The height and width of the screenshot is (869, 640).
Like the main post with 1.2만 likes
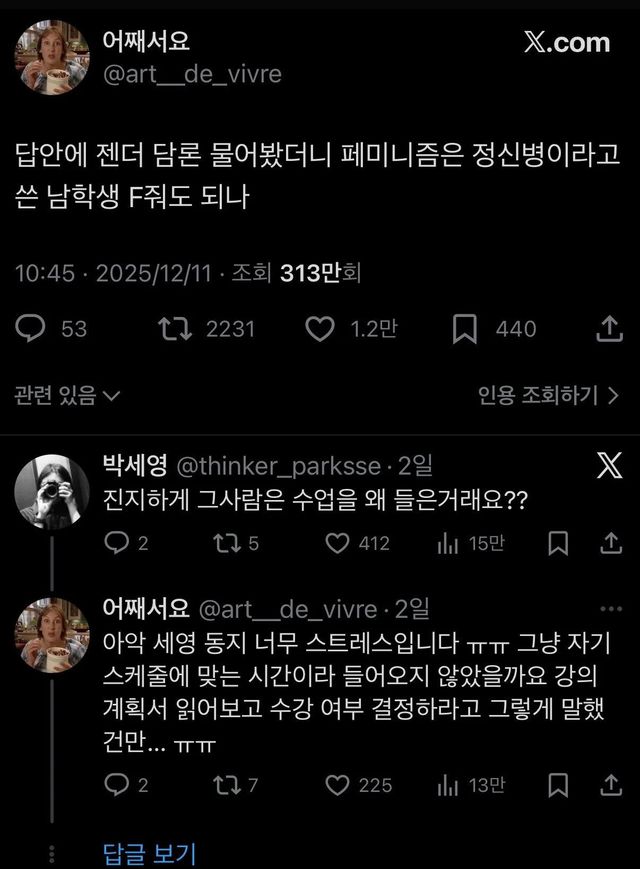click(319, 328)
